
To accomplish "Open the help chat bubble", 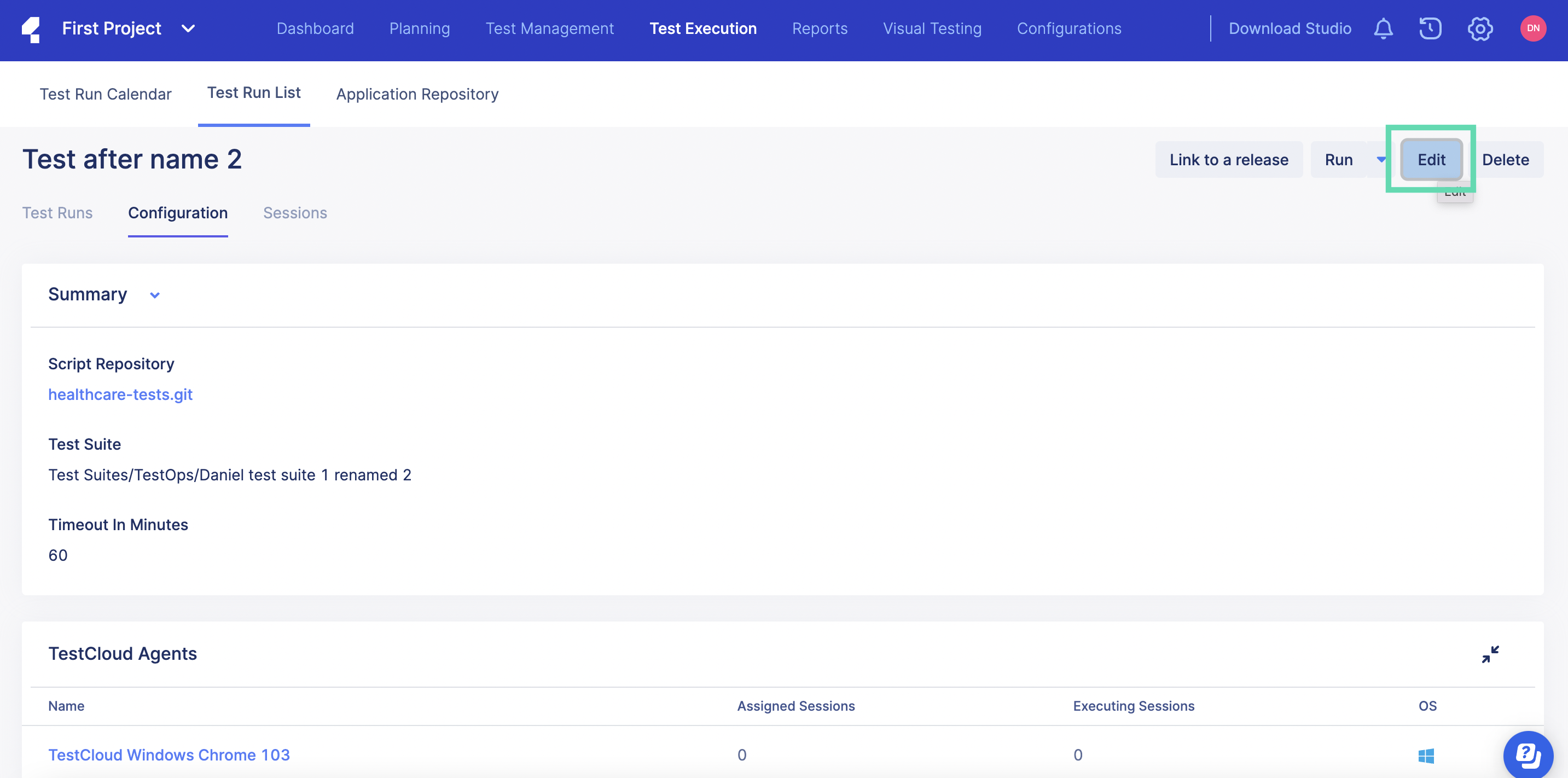I will pyautogui.click(x=1528, y=755).
